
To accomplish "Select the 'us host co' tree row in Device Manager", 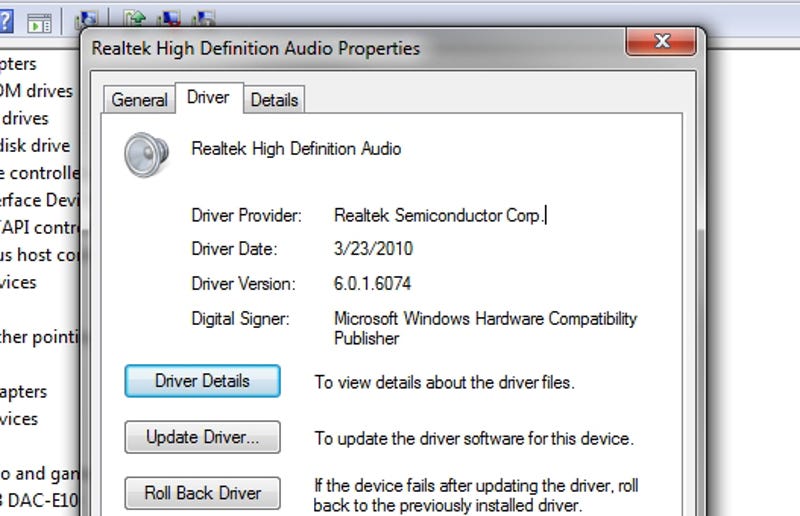I will (40, 255).
